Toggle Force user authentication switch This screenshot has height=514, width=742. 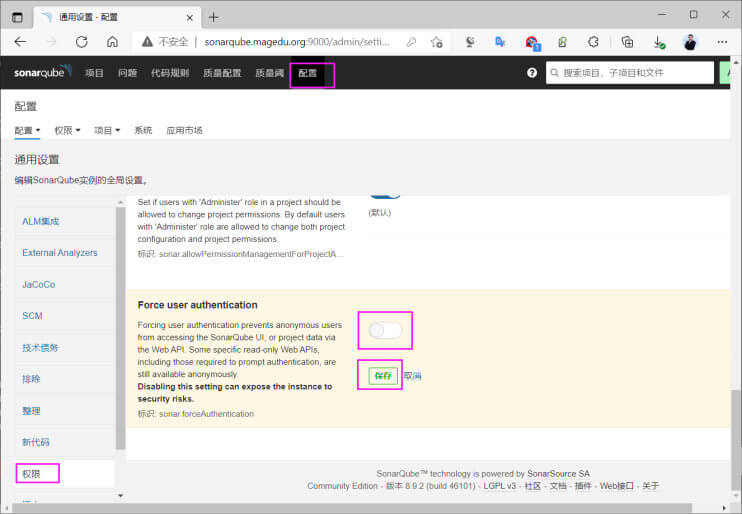pos(385,330)
